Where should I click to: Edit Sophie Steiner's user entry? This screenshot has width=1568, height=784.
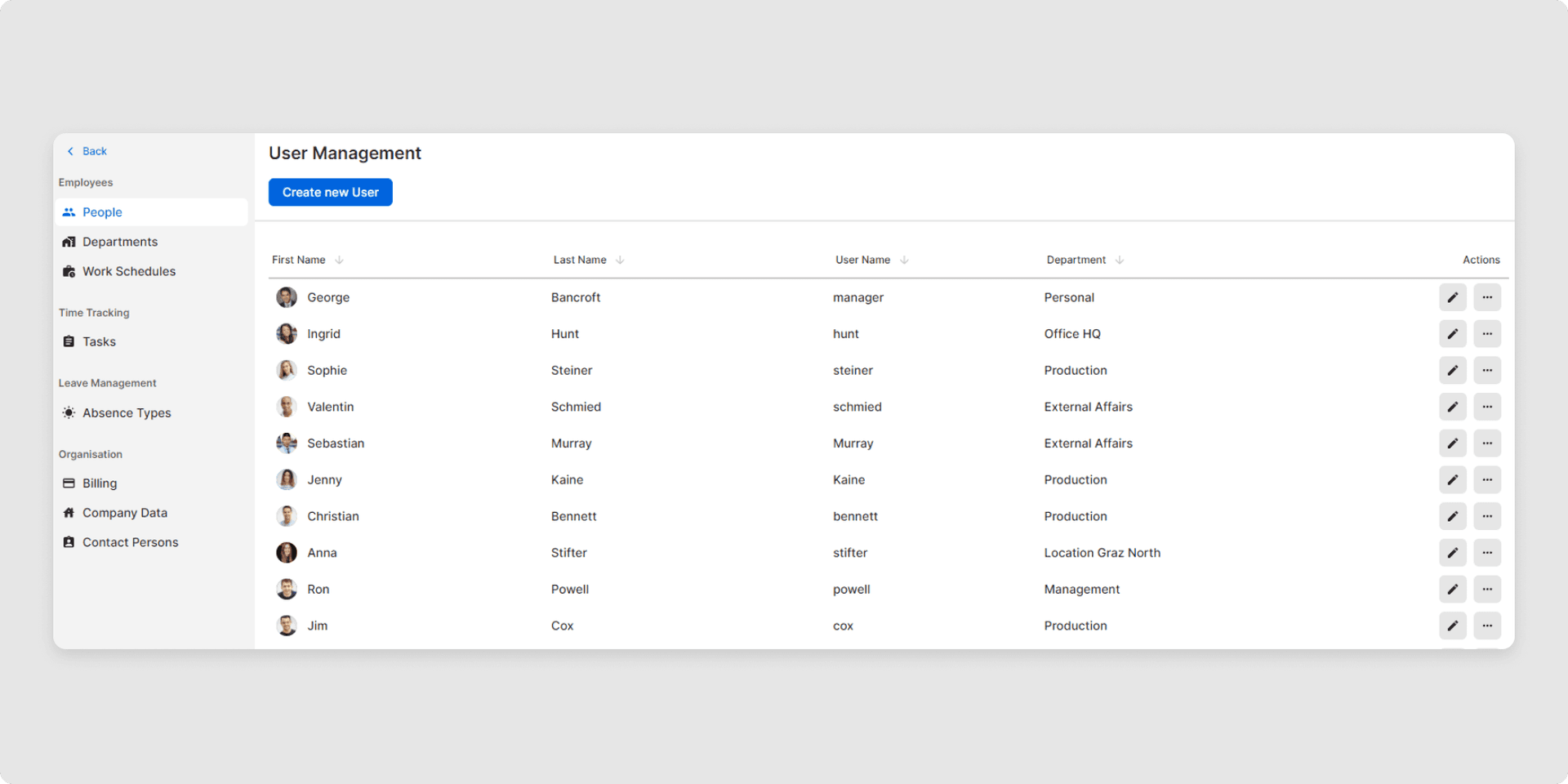(x=1452, y=371)
